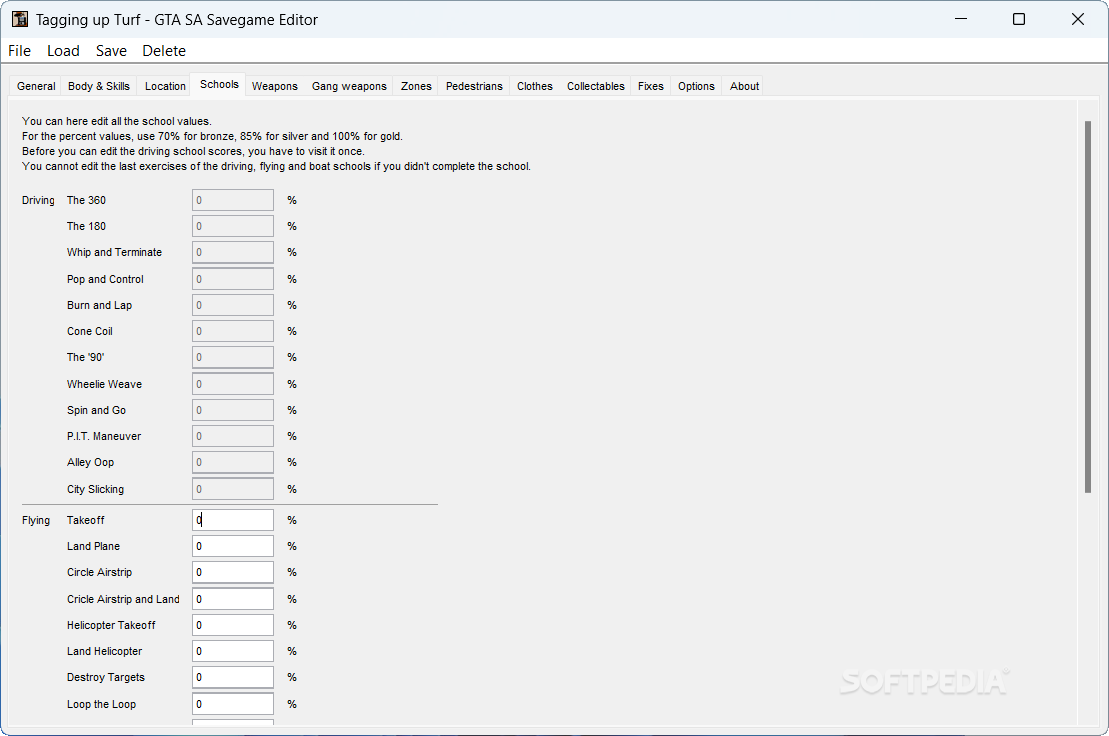1109x736 pixels.
Task: Click the 'Destroy Targets' label text
Action: pos(106,677)
